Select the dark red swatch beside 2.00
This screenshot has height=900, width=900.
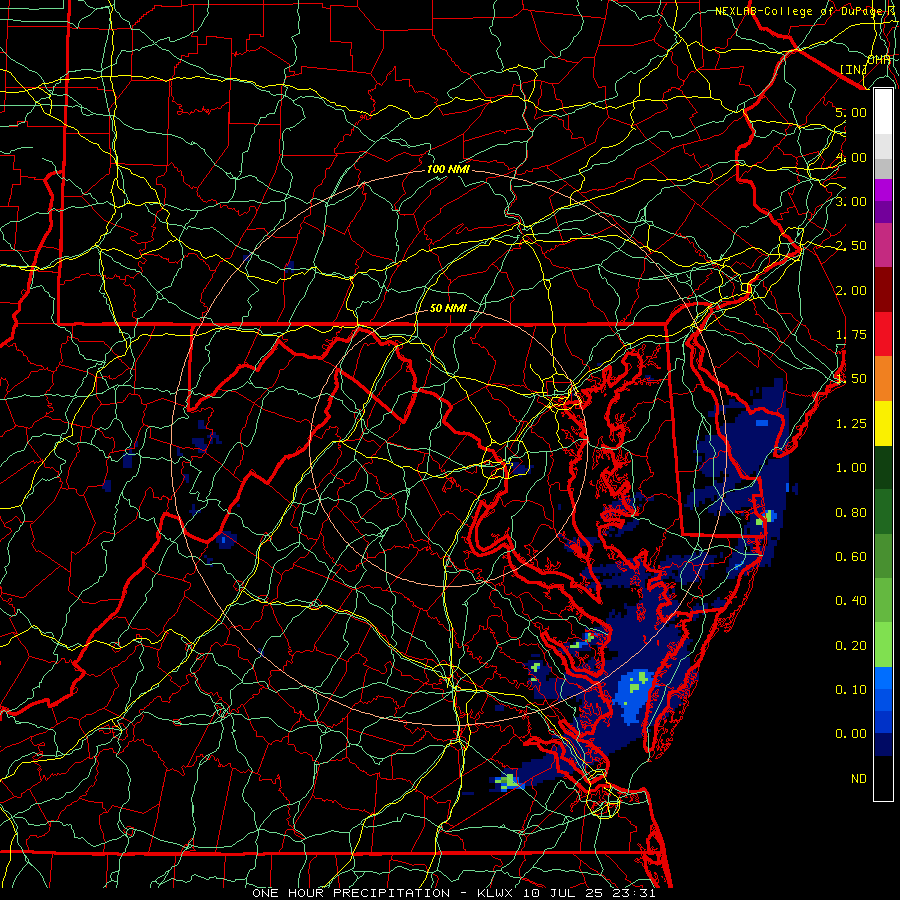[883, 290]
